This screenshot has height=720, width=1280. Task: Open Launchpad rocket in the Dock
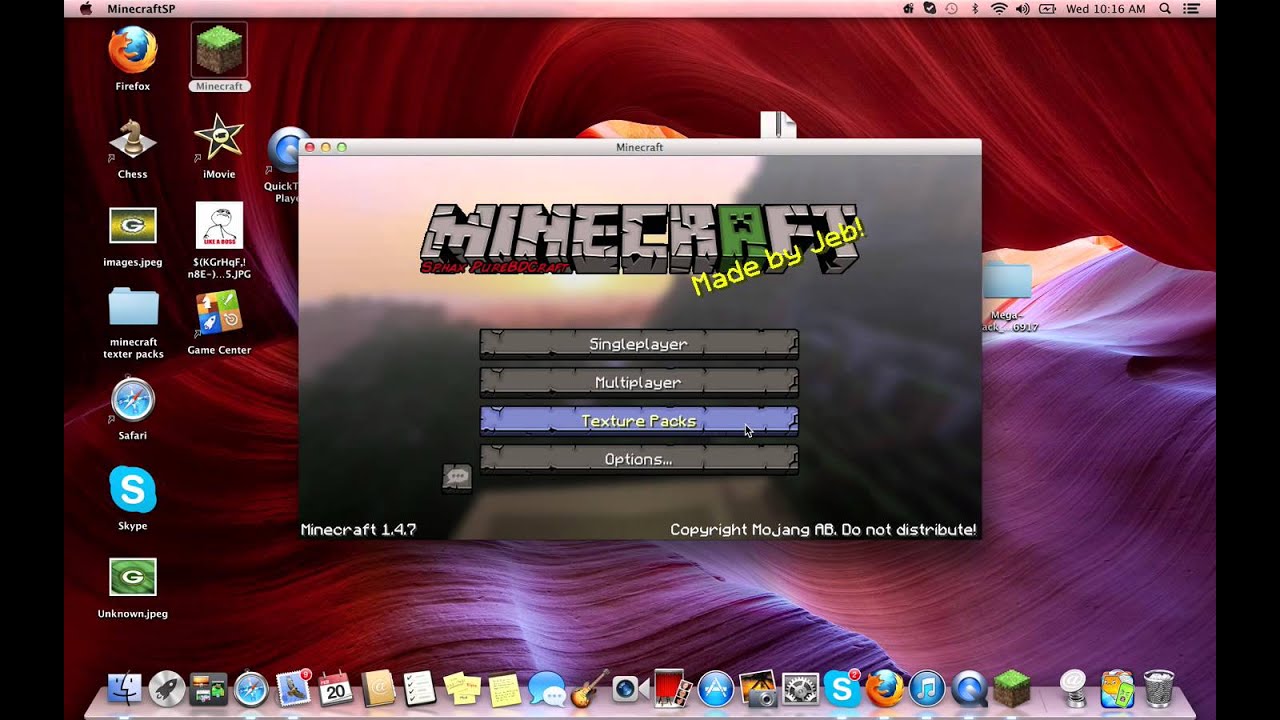click(166, 688)
